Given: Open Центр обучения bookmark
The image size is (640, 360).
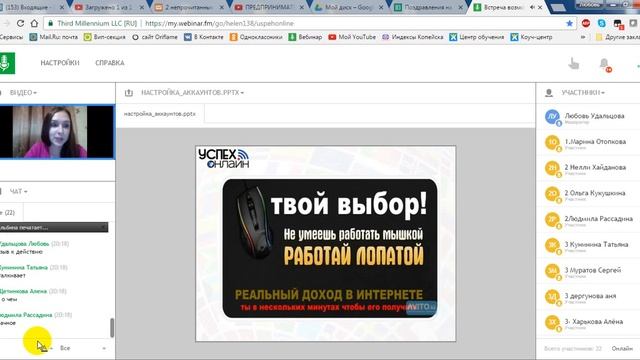Looking at the screenshot, I should [x=476, y=37].
